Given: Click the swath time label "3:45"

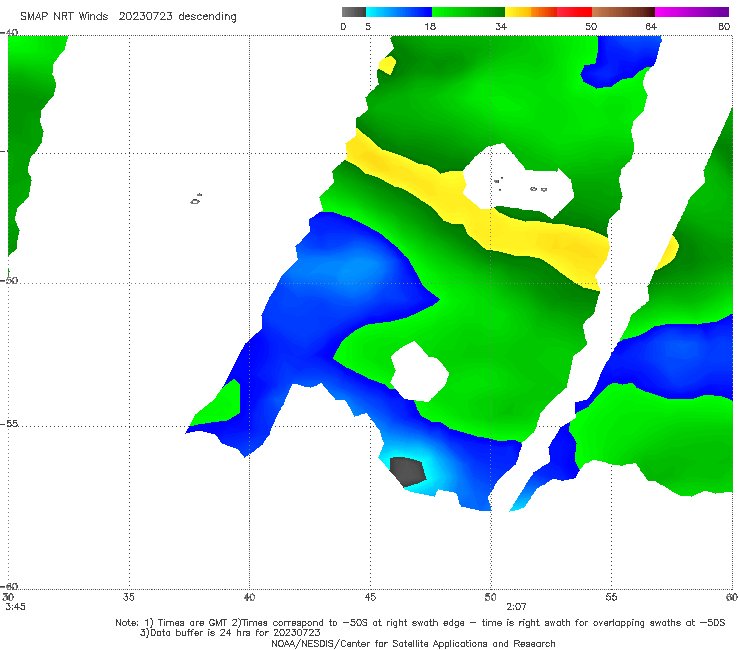Looking at the screenshot, I should pyautogui.click(x=15, y=607).
